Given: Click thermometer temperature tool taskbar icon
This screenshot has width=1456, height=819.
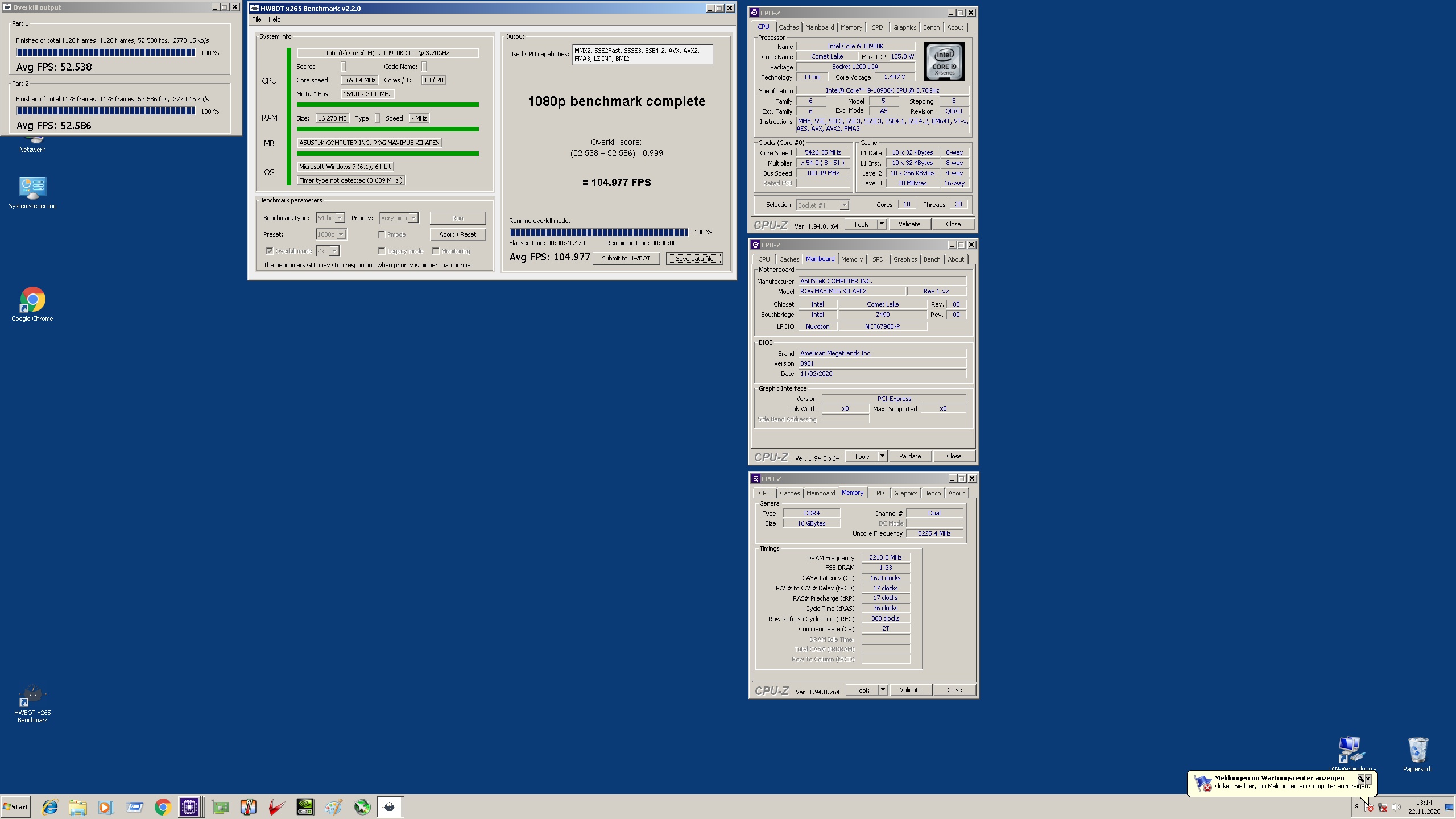Looking at the screenshot, I should click(249, 807).
